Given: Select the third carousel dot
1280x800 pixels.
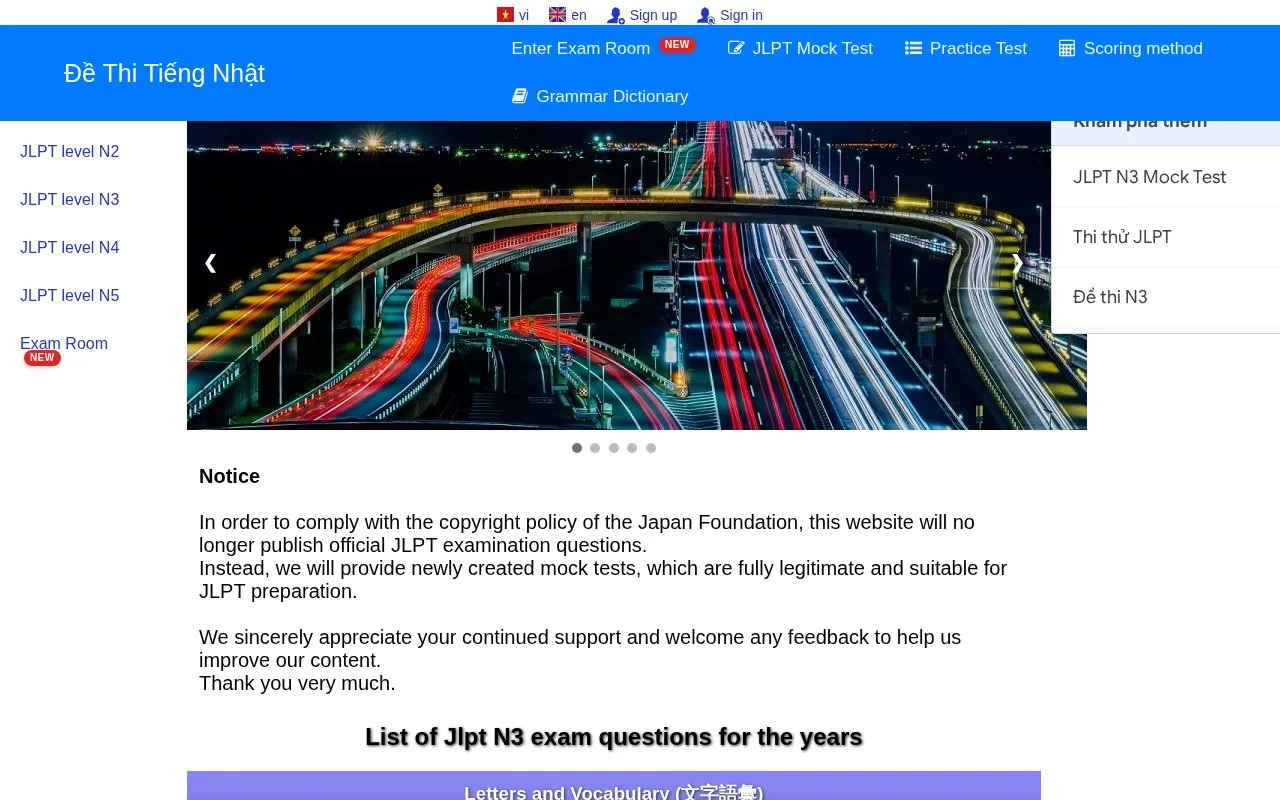Looking at the screenshot, I should click(x=614, y=448).
